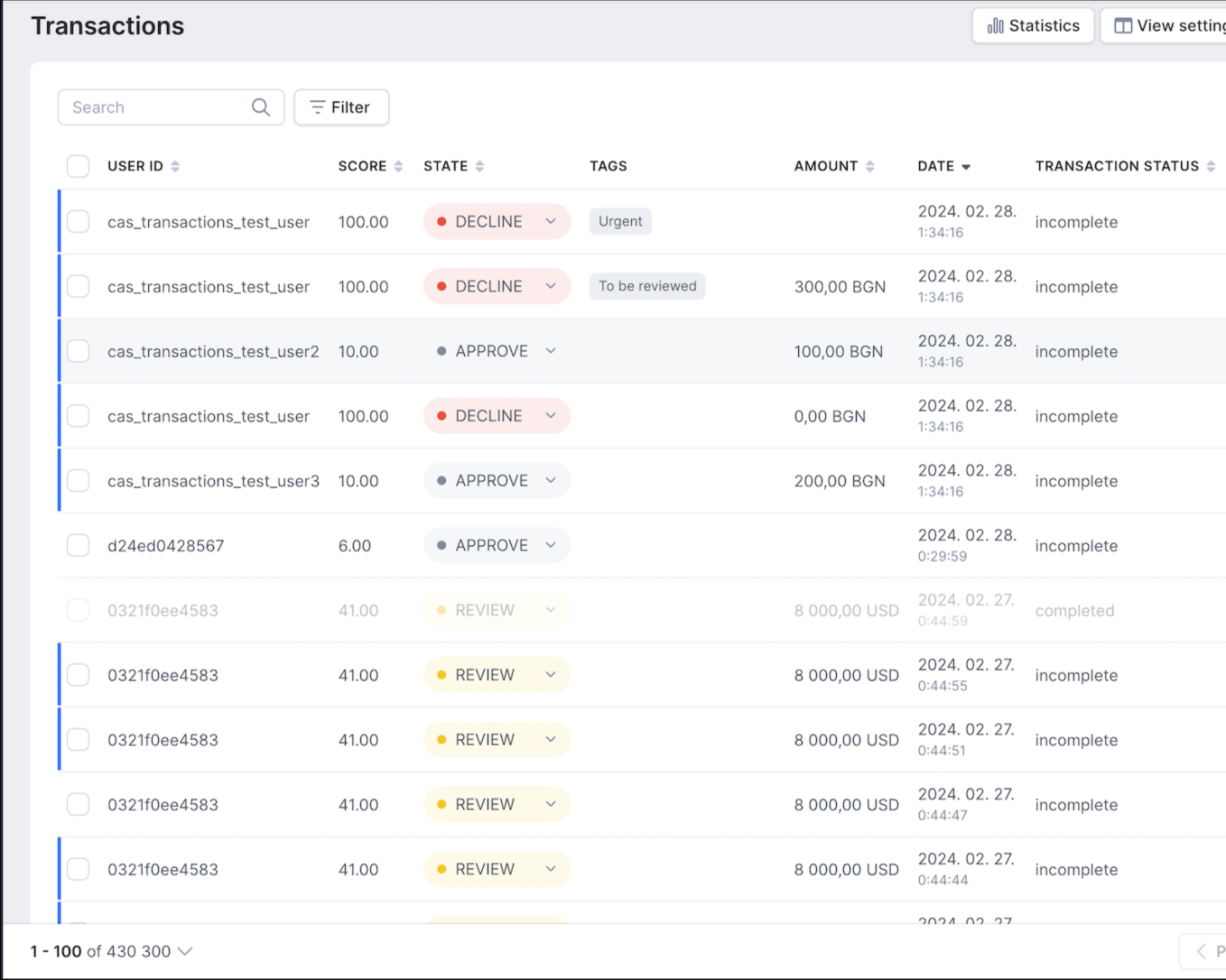The height and width of the screenshot is (980, 1226).
Task: Click the 200,00 BGN amount cell
Action: pos(840,481)
